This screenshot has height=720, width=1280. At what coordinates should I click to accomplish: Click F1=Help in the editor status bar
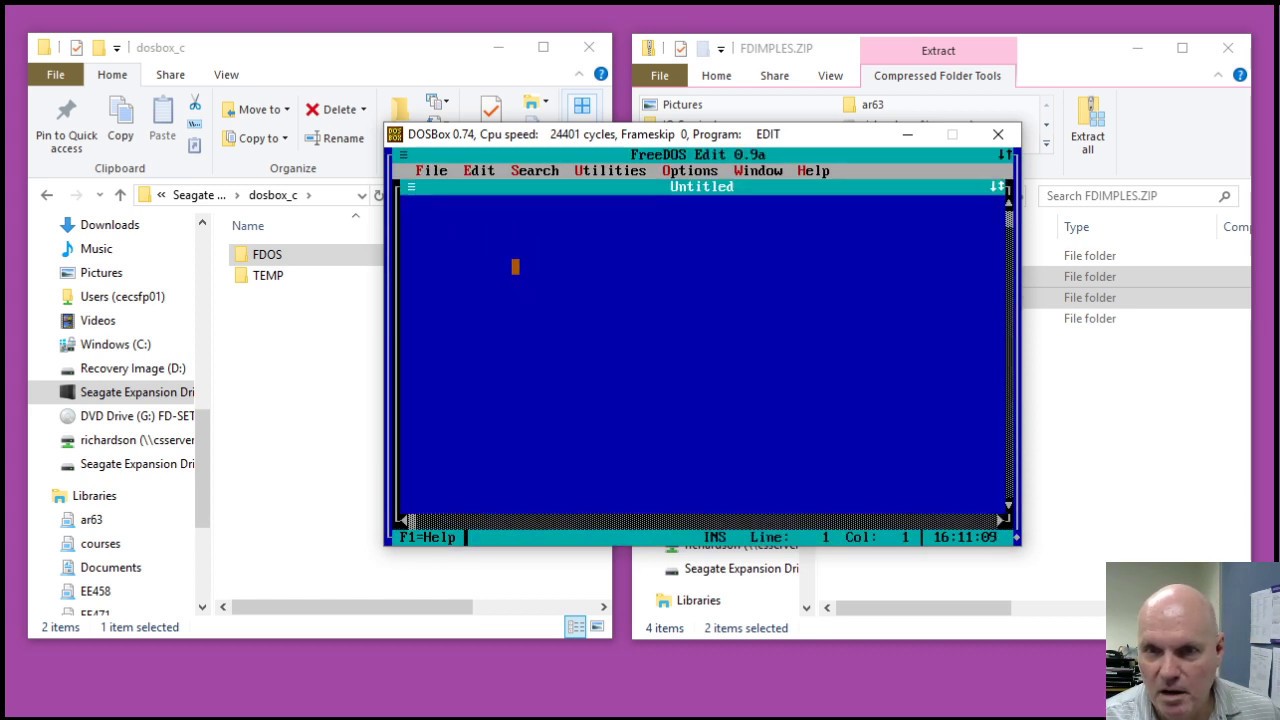[427, 537]
